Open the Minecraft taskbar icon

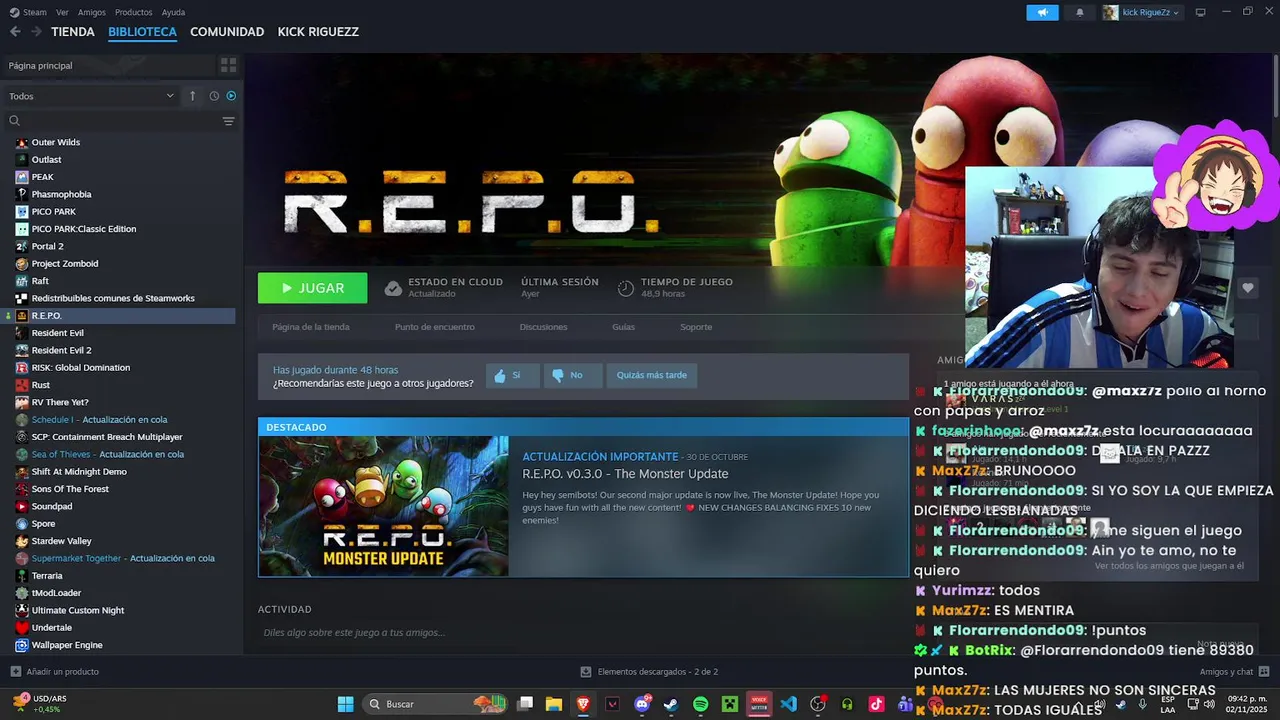(730, 704)
